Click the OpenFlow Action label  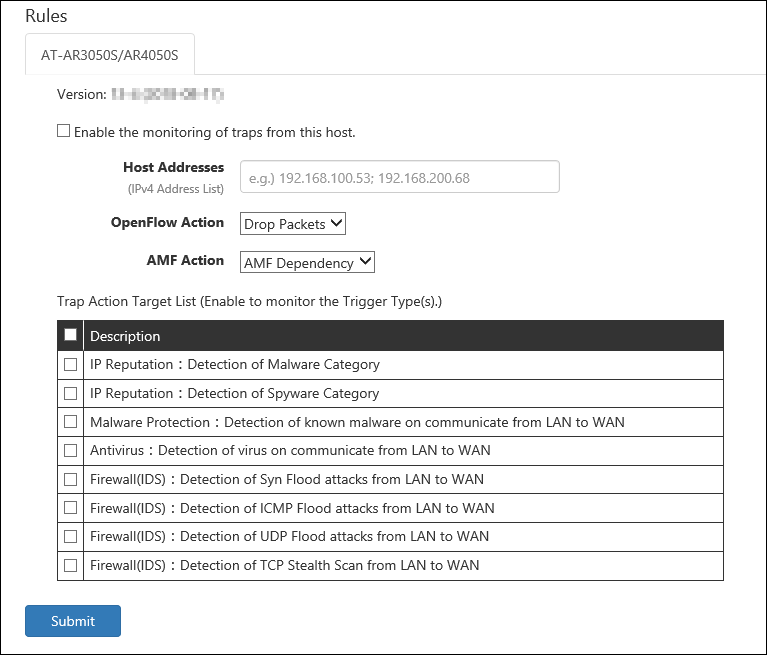(x=167, y=223)
